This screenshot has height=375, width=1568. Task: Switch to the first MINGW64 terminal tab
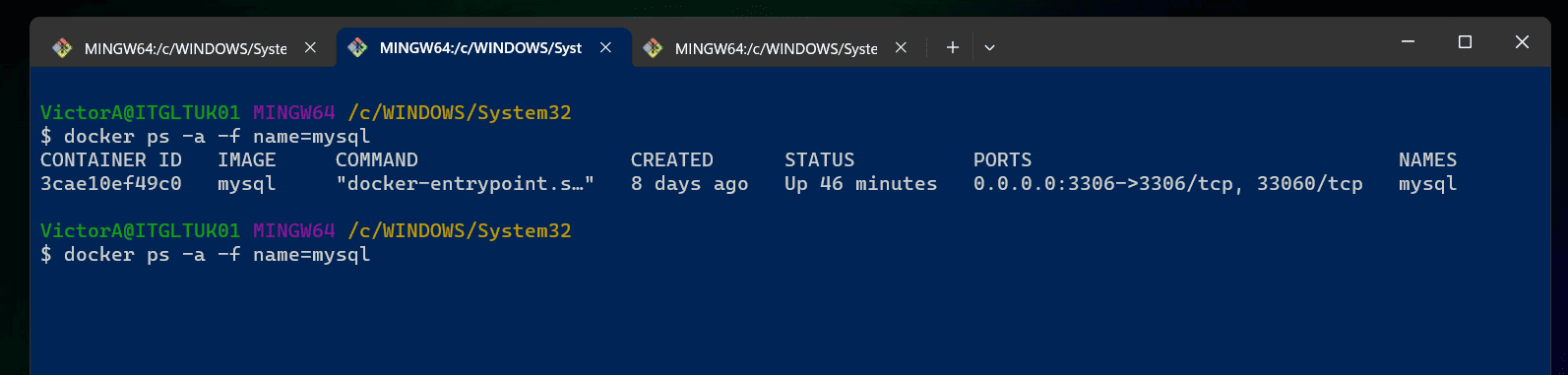[185, 47]
